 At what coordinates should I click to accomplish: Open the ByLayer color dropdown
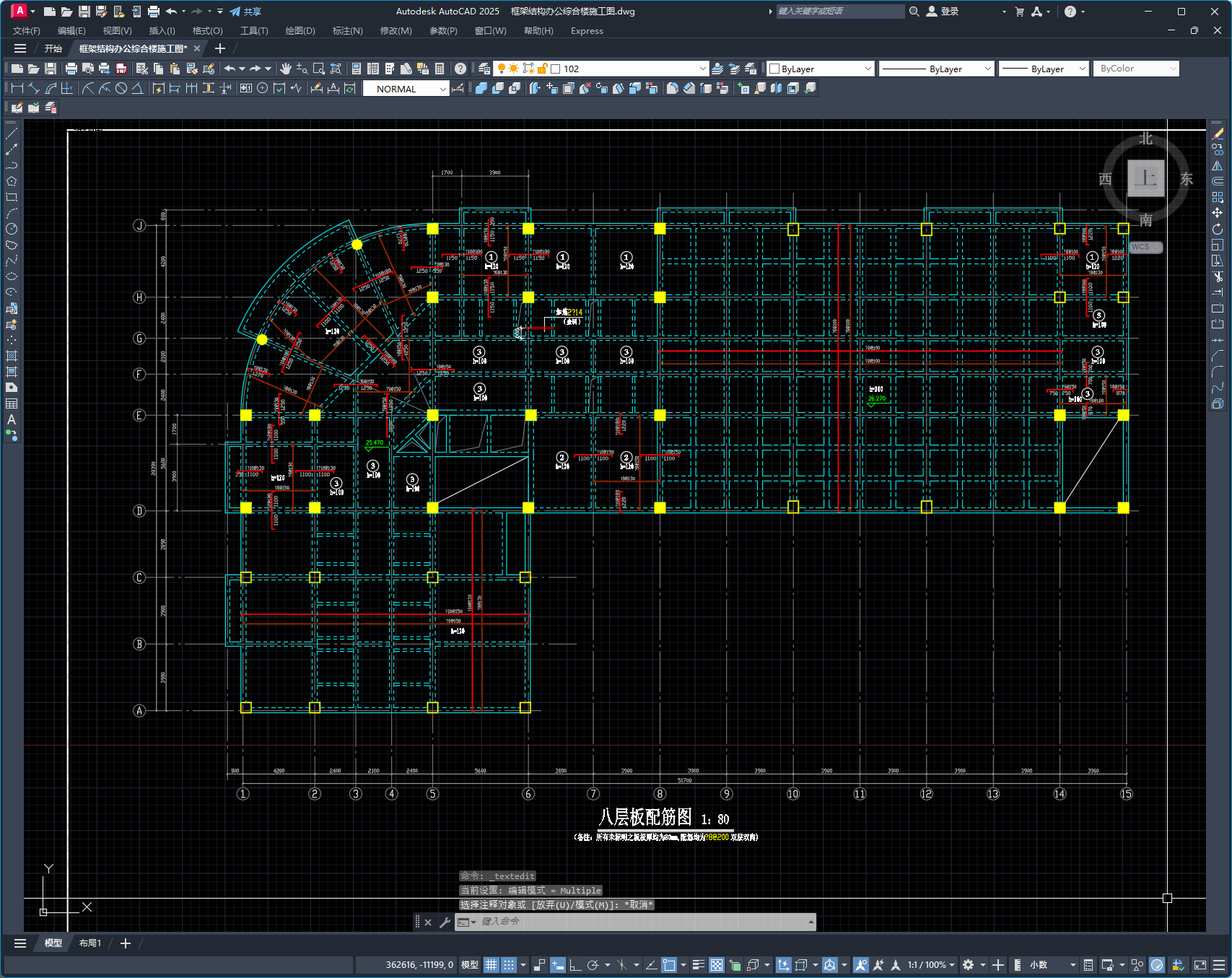coord(821,69)
